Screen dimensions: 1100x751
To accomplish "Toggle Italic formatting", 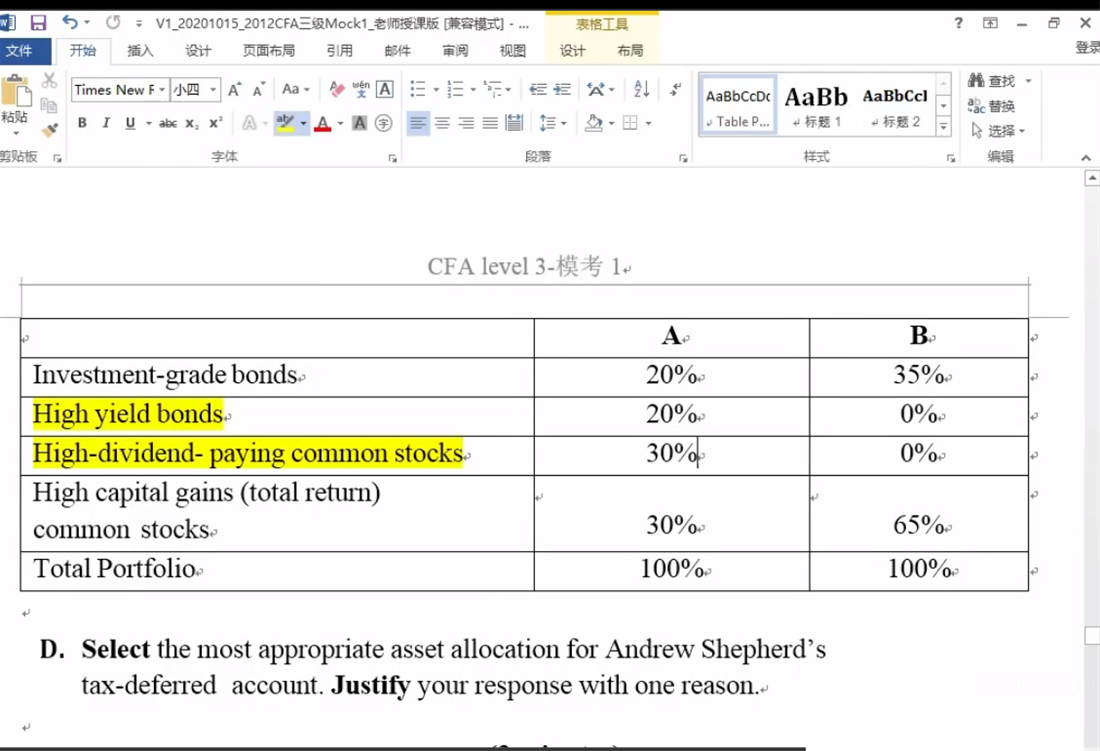I will (106, 123).
